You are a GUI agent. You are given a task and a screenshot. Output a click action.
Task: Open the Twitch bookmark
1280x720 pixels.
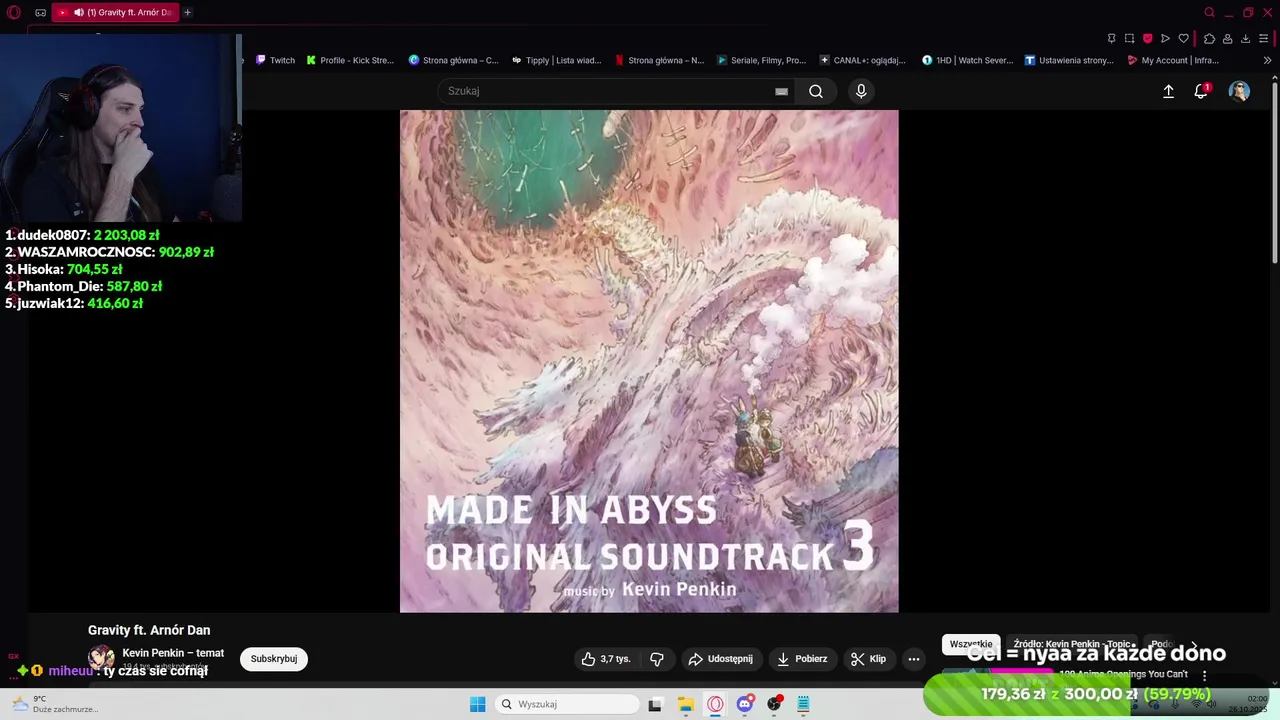tap(275, 60)
